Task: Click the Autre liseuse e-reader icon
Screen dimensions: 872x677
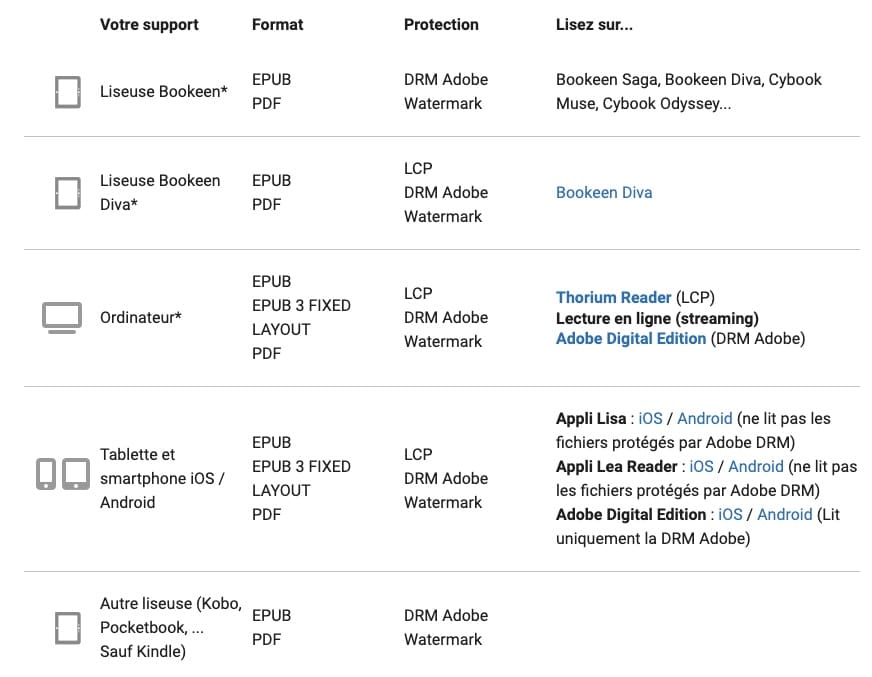Action: pyautogui.click(x=68, y=628)
